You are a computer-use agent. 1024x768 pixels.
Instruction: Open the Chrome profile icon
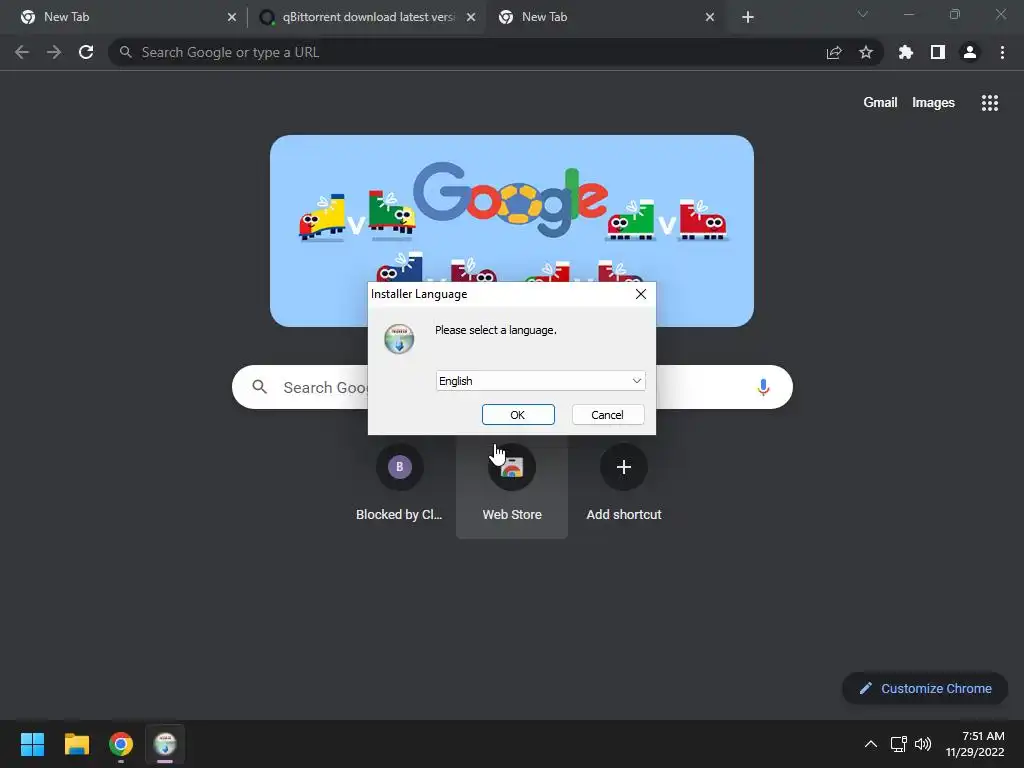pos(970,52)
